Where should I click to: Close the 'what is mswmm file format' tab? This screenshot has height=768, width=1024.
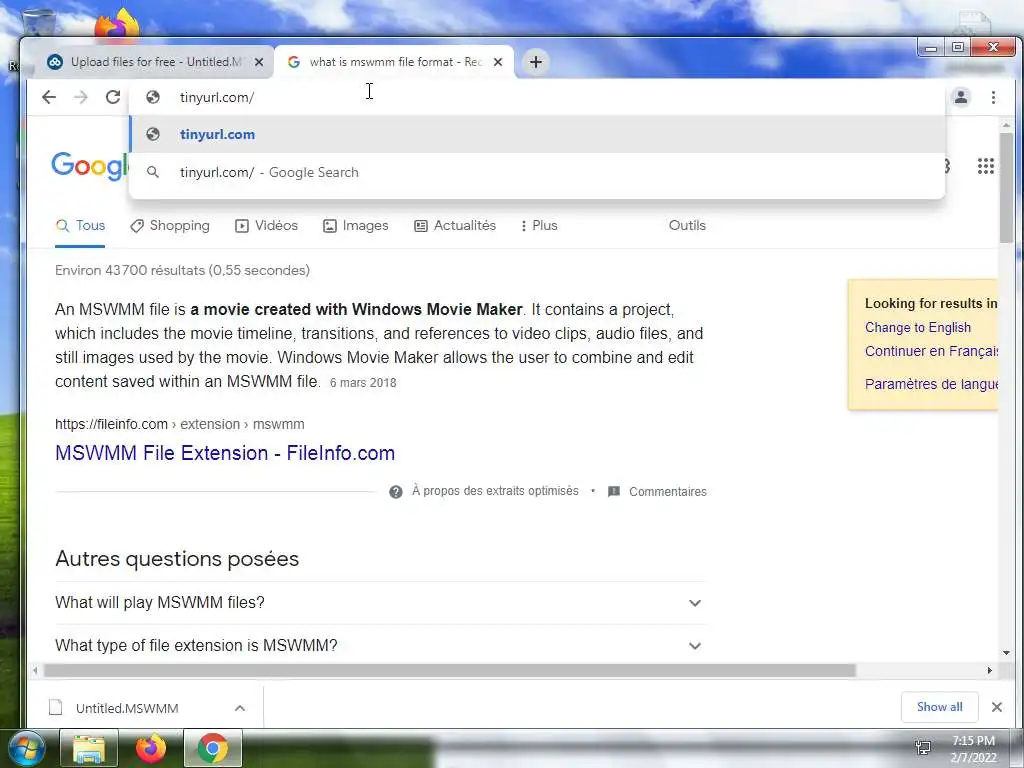pyautogui.click(x=498, y=62)
